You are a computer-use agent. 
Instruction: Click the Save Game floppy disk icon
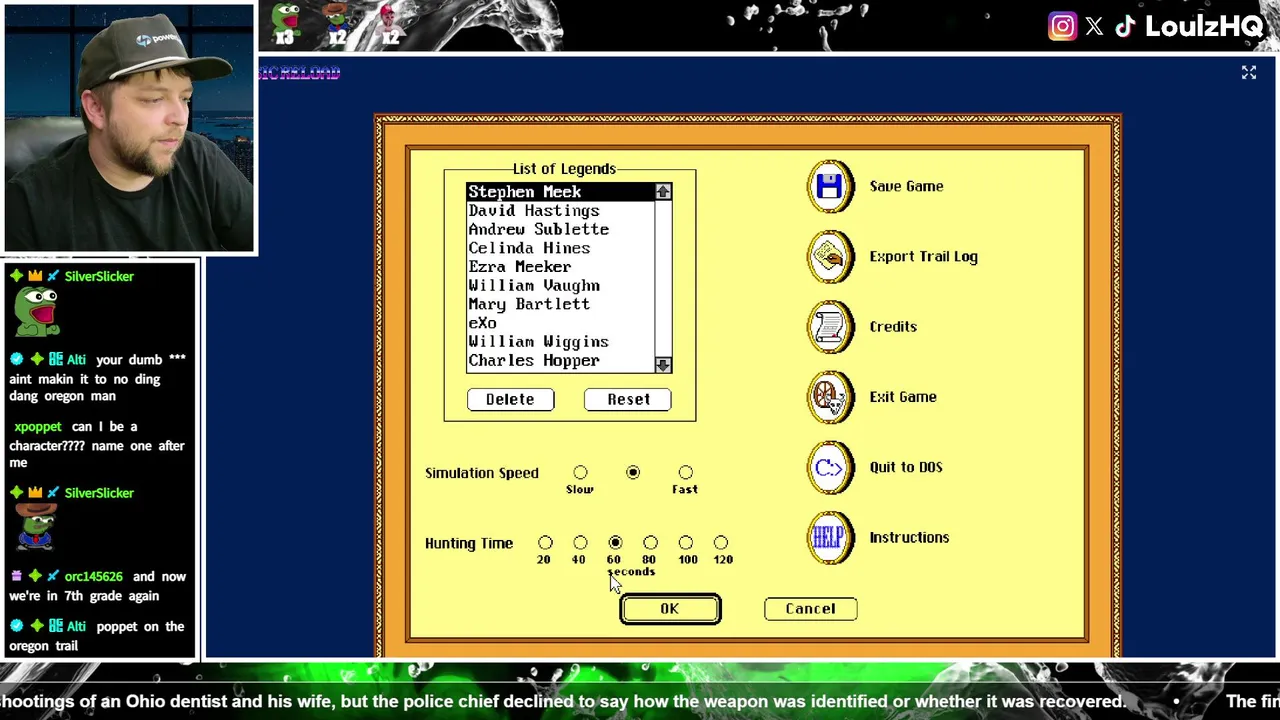pyautogui.click(x=830, y=186)
